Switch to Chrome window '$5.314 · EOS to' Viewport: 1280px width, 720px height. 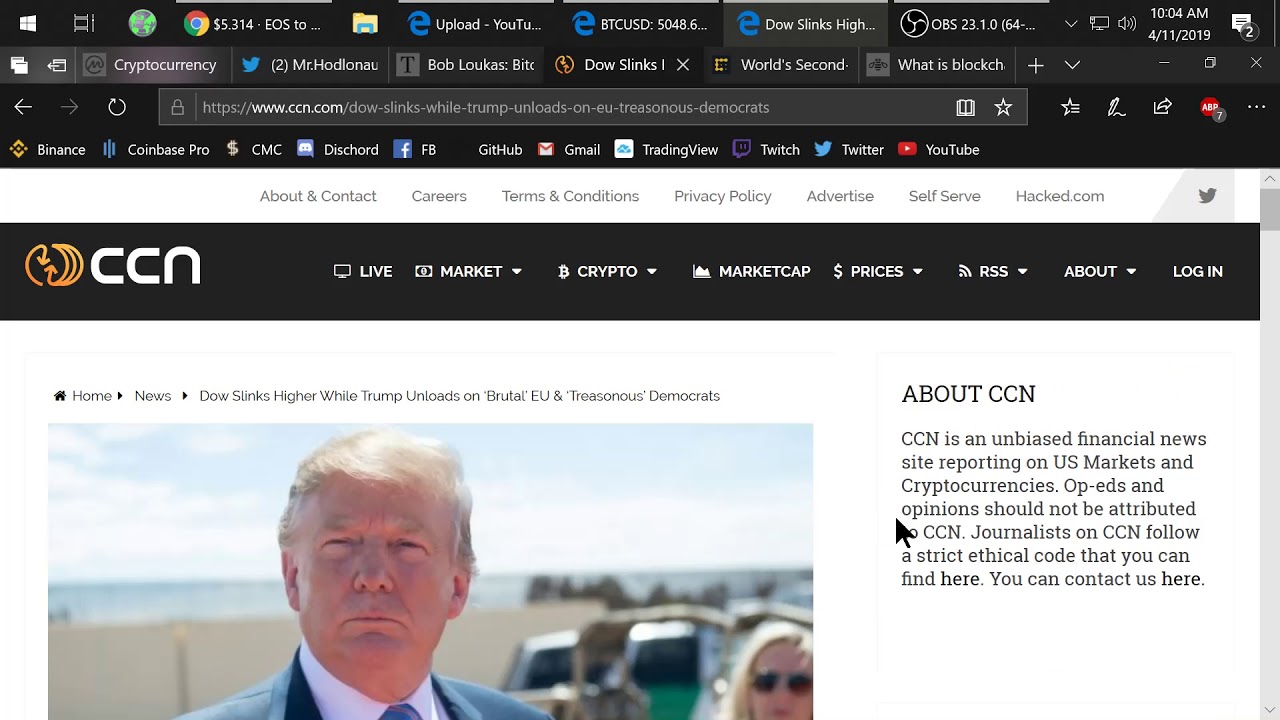(x=253, y=23)
